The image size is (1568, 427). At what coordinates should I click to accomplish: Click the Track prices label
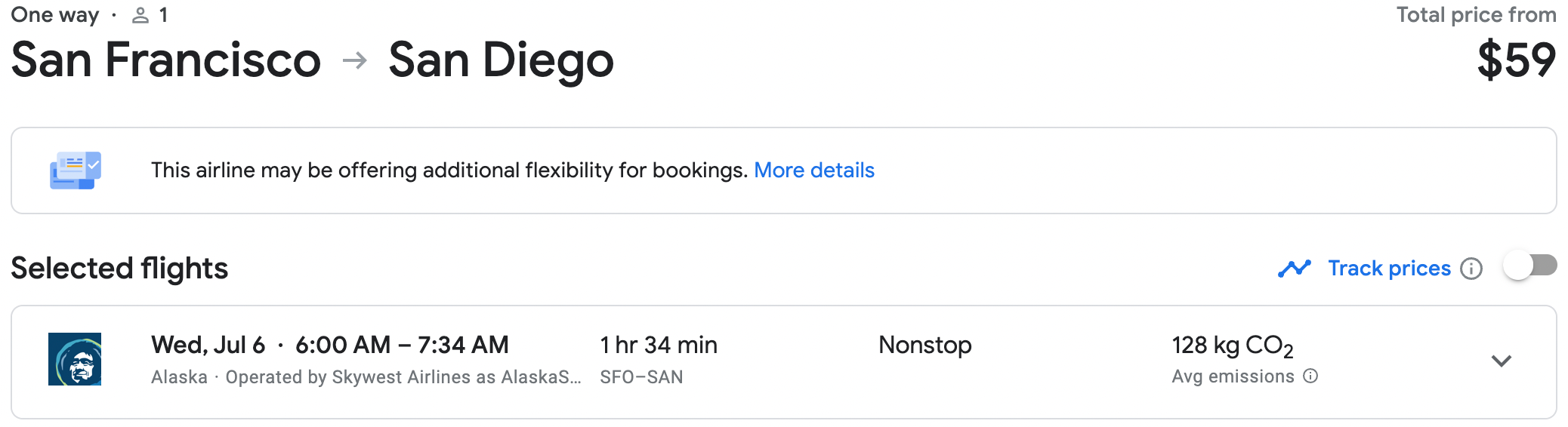pyautogui.click(x=1390, y=269)
